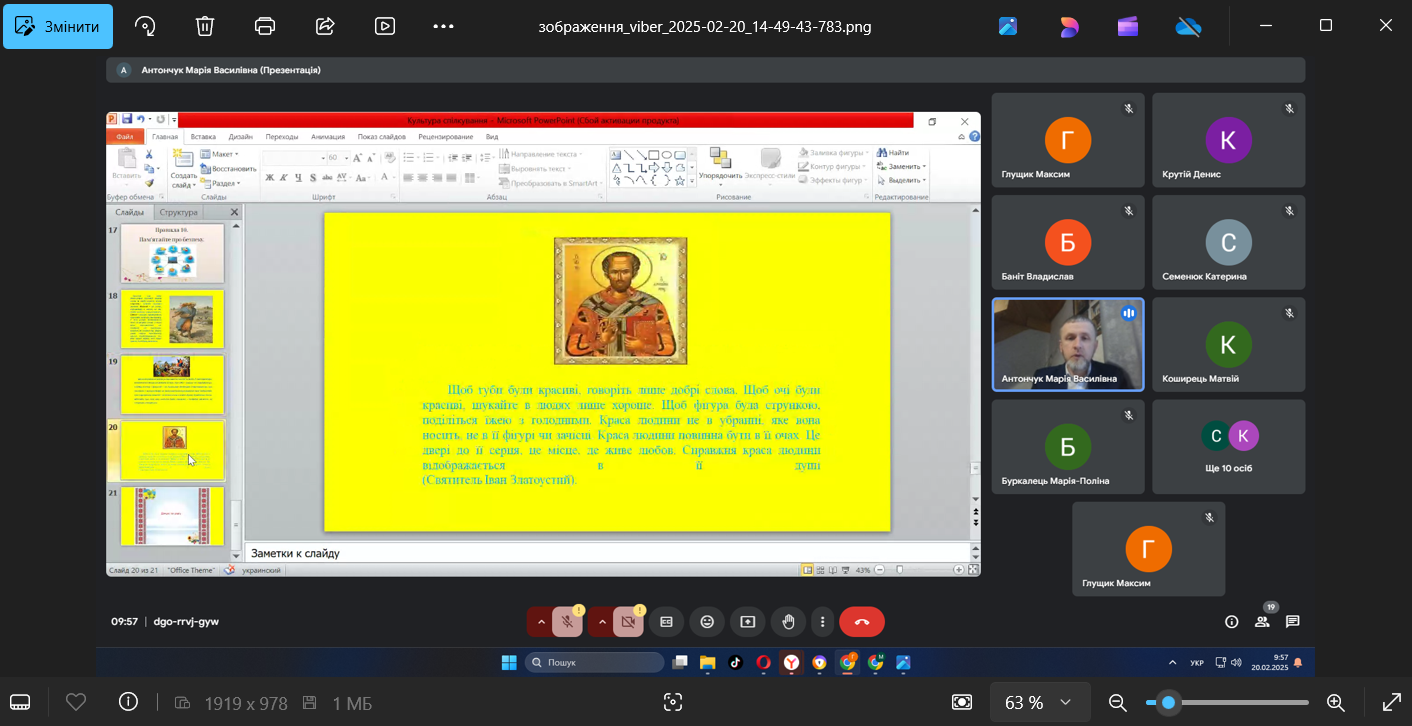Image resolution: width=1412 pixels, height=726 pixels.
Task: Click the Змінити edit button
Action: [x=58, y=26]
